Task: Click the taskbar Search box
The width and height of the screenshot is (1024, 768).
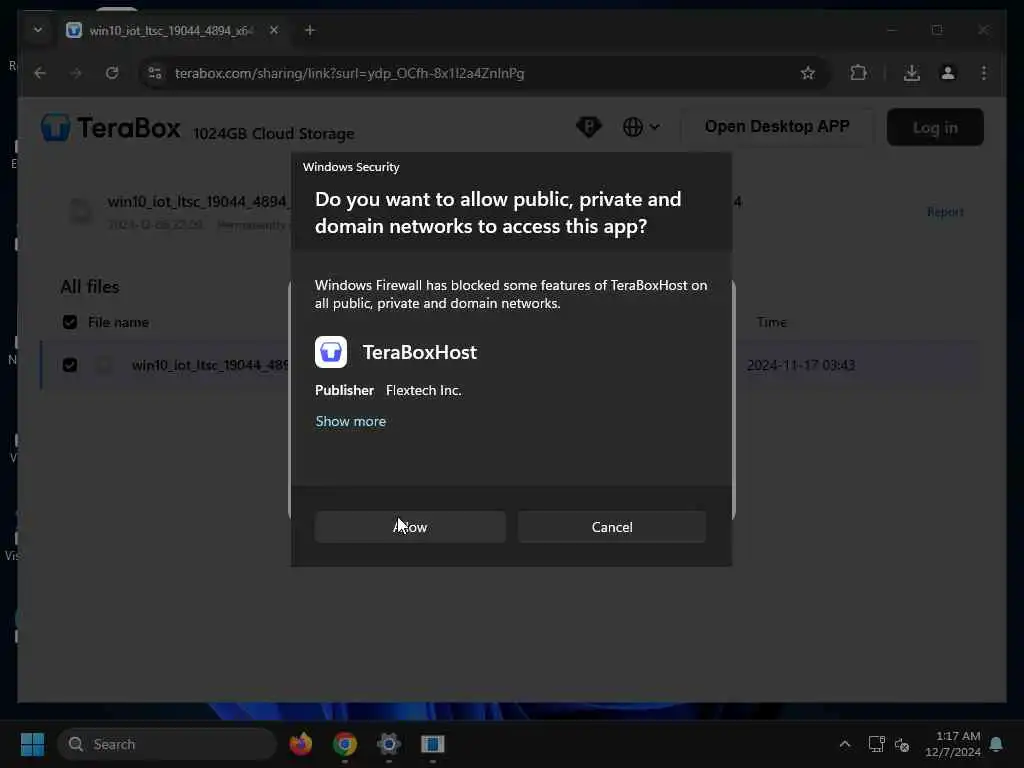Action: [167, 744]
